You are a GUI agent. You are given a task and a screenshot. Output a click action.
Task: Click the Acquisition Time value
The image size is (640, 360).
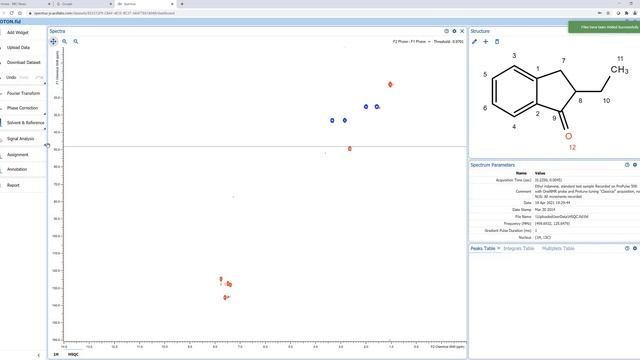click(548, 180)
